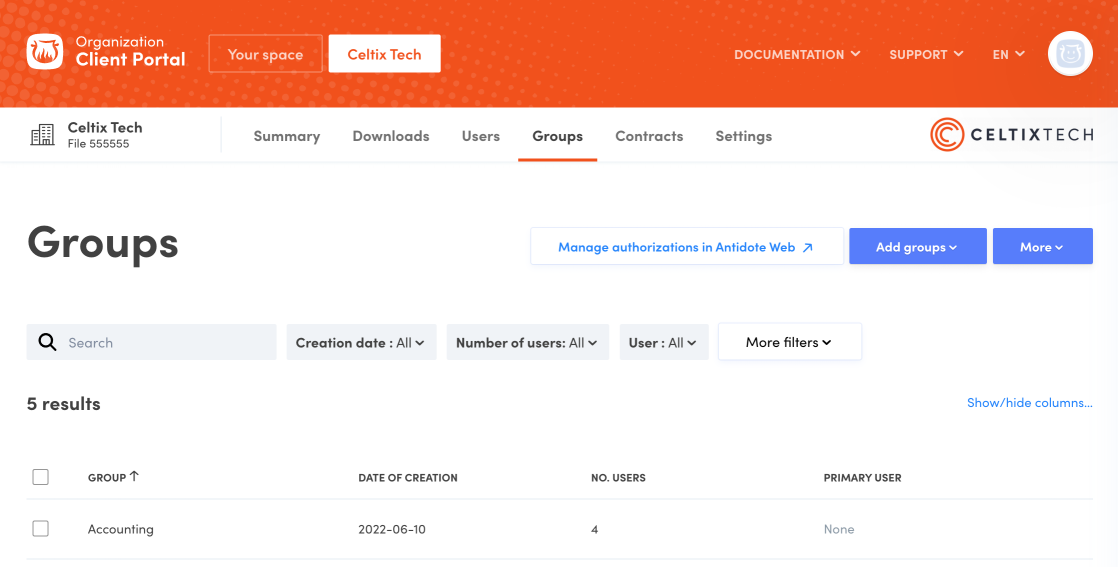The height and width of the screenshot is (567, 1118).
Task: Click the organization building icon
Action: (x=42, y=136)
